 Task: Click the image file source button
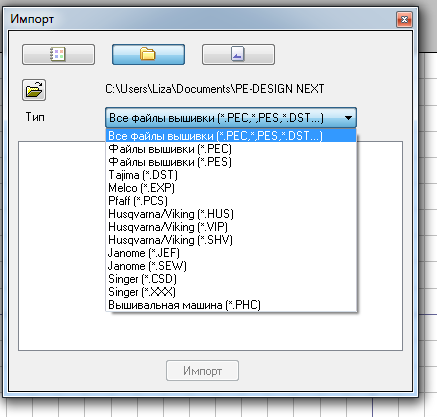(238, 54)
